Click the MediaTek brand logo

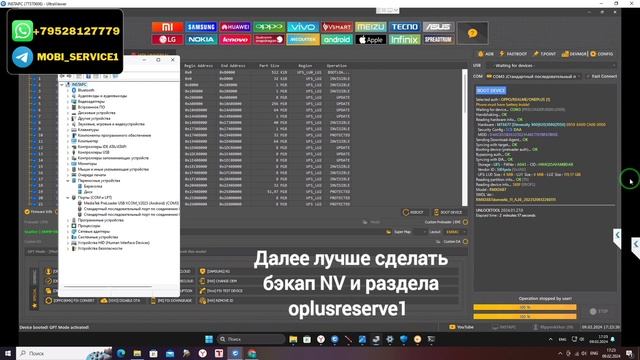click(x=303, y=40)
